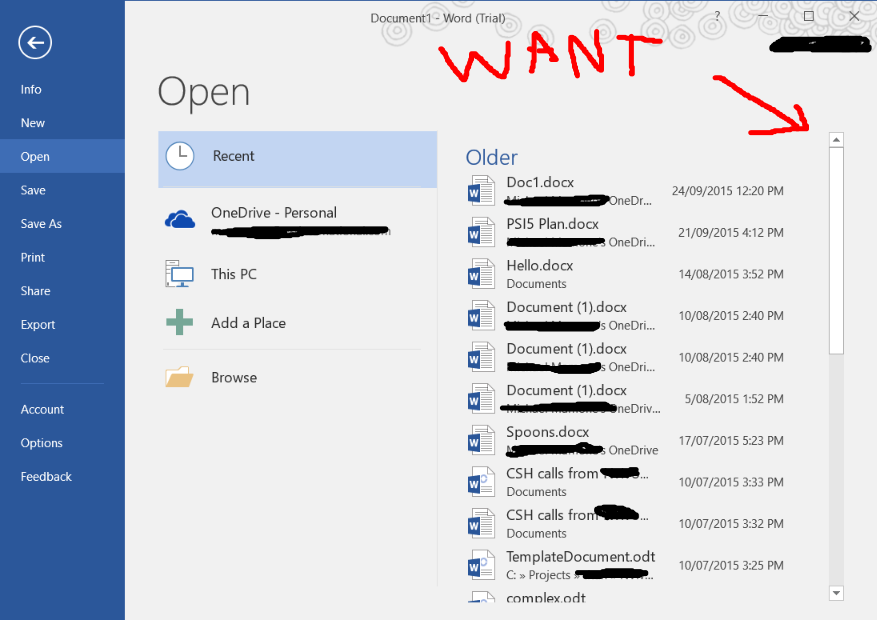877x620 pixels.
Task: Choose Close in the sidebar
Action: click(x=62, y=358)
